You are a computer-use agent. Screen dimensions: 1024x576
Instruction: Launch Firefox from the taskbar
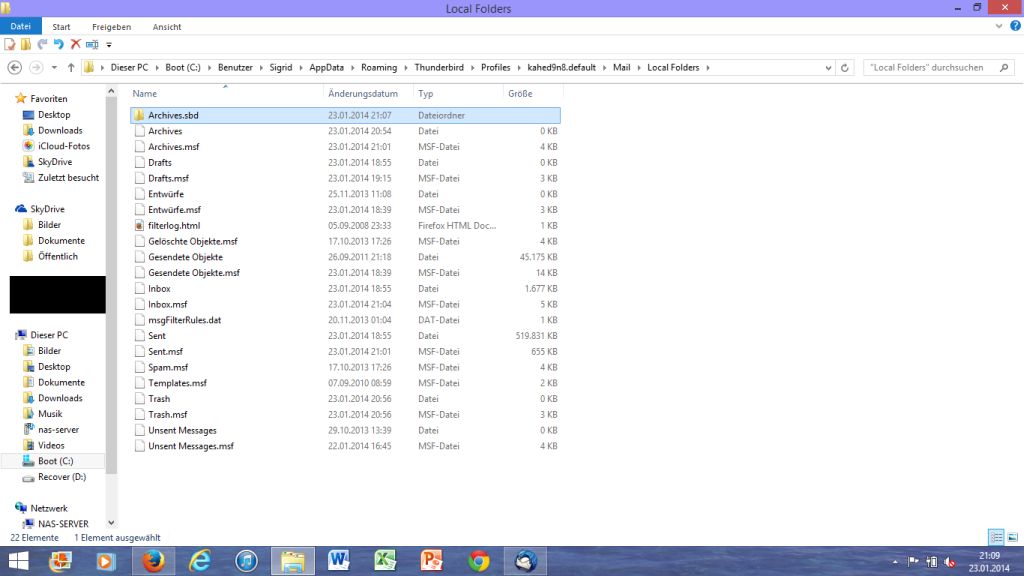(153, 561)
